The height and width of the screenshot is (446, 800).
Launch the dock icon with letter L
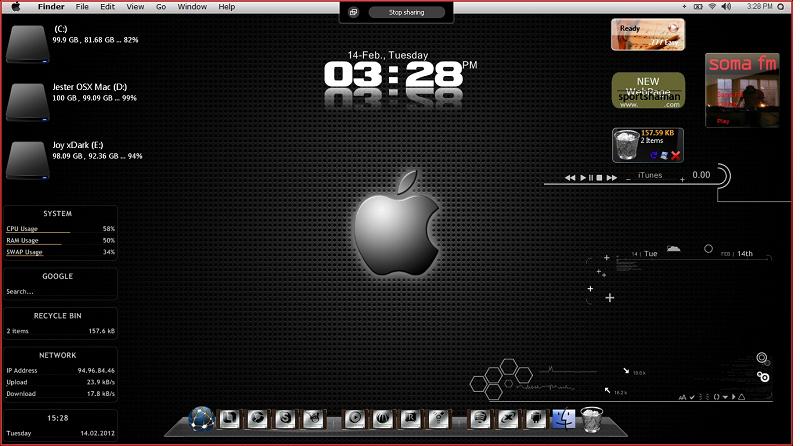coord(230,419)
